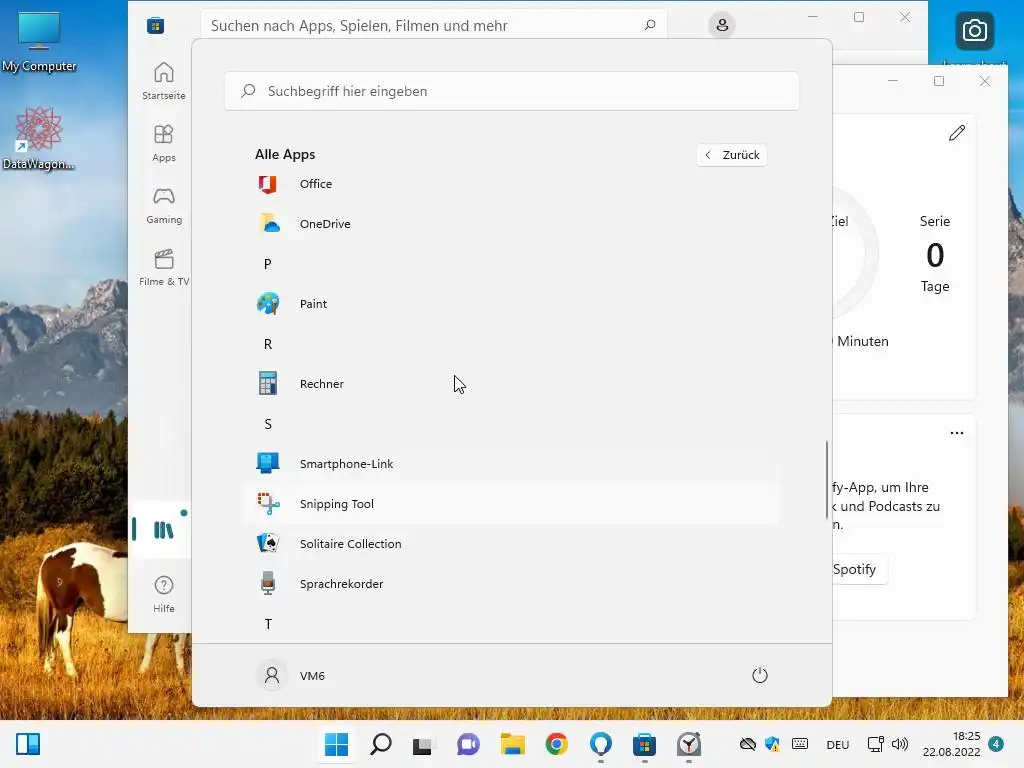Minimize the Microsoft Store window
Screen dimensions: 1024x768
click(x=813, y=17)
